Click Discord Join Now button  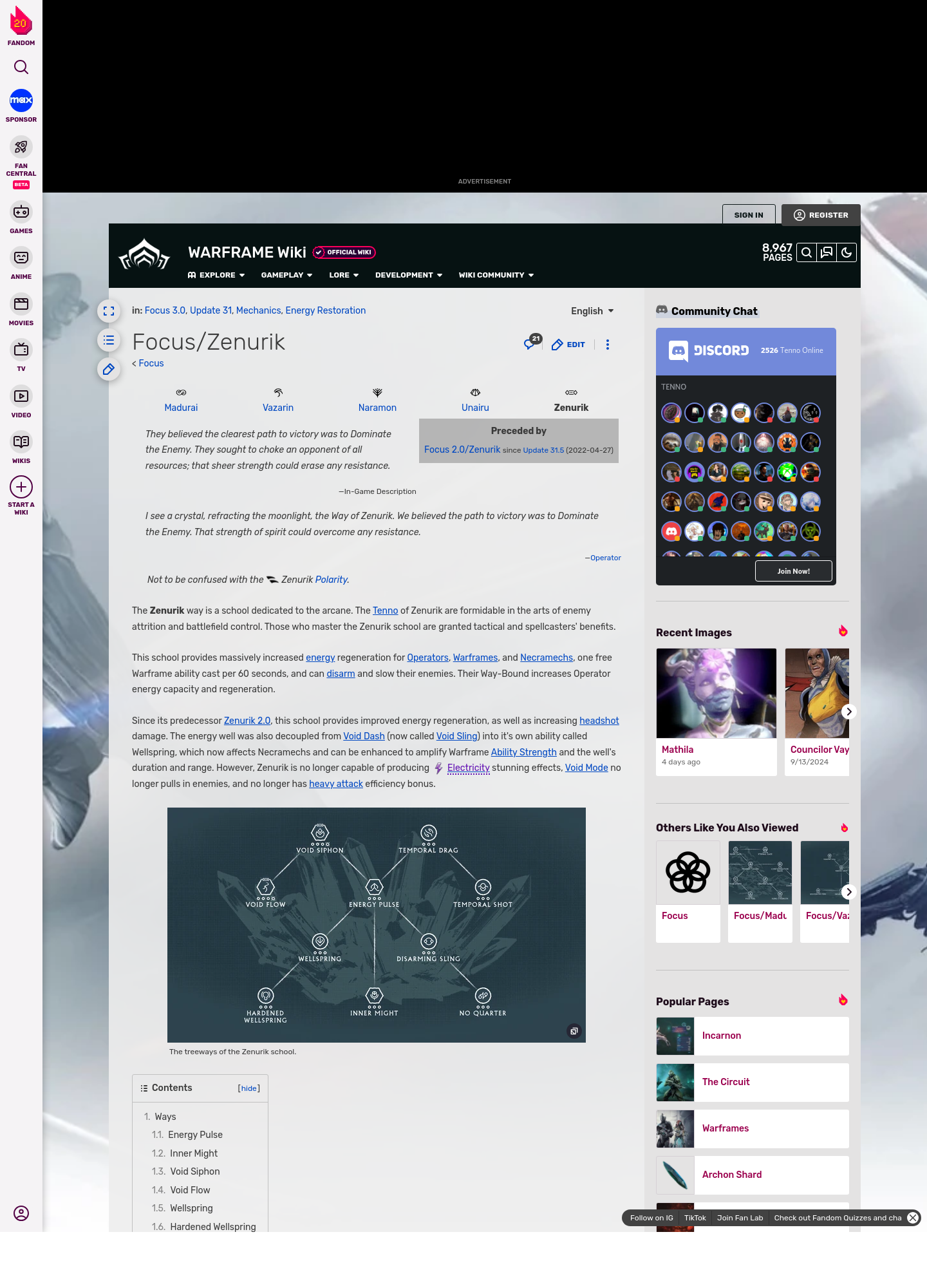[x=794, y=571]
